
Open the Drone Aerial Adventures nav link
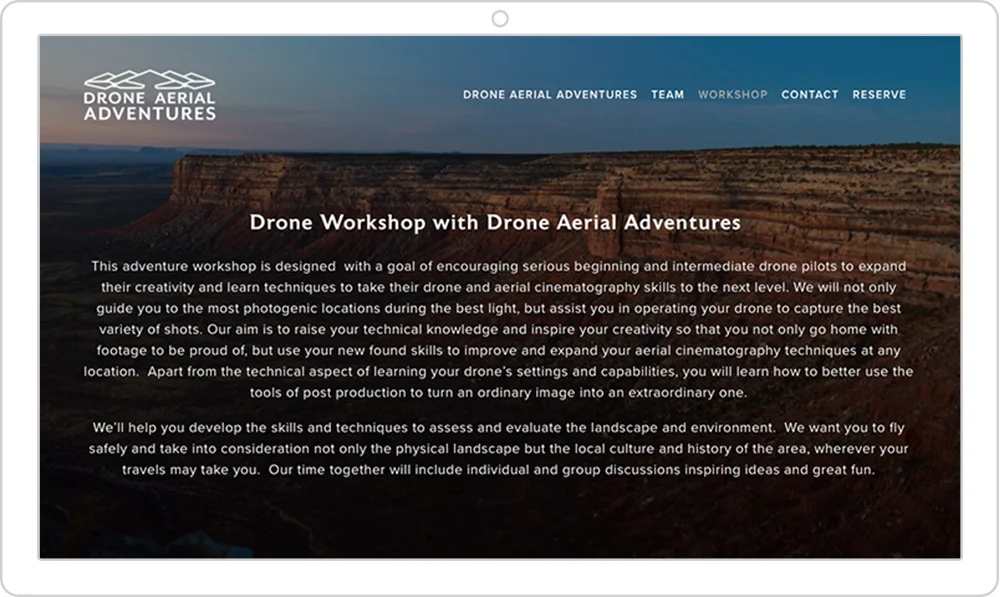(550, 94)
